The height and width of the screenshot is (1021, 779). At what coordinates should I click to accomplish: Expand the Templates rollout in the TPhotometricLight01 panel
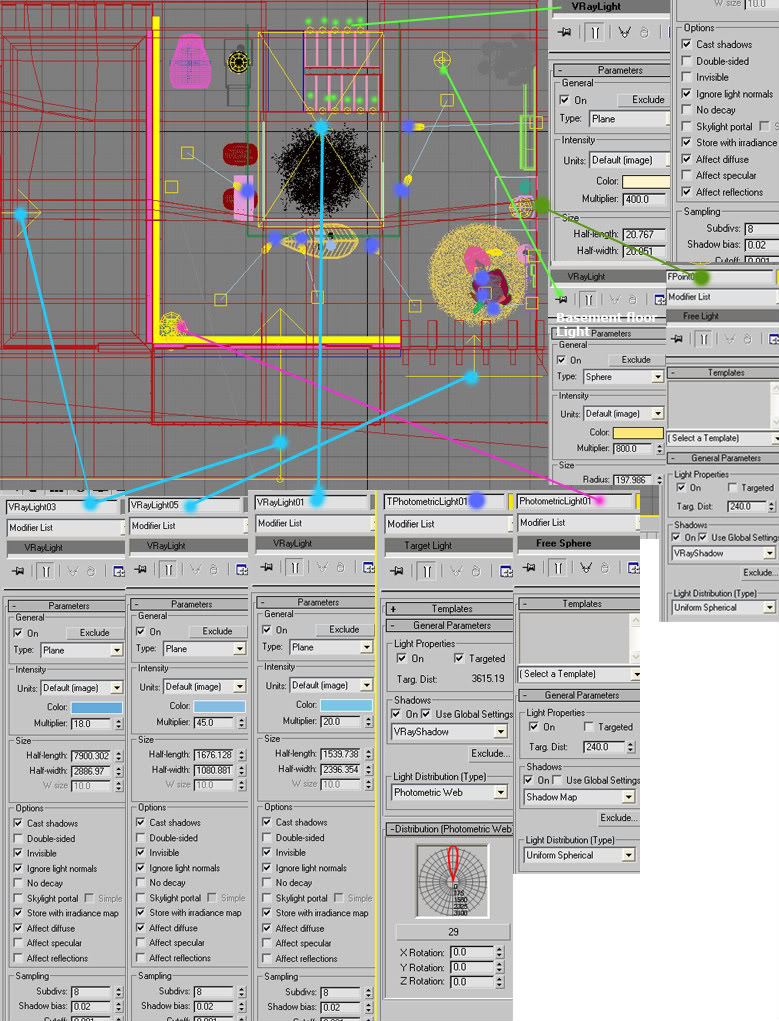449,609
